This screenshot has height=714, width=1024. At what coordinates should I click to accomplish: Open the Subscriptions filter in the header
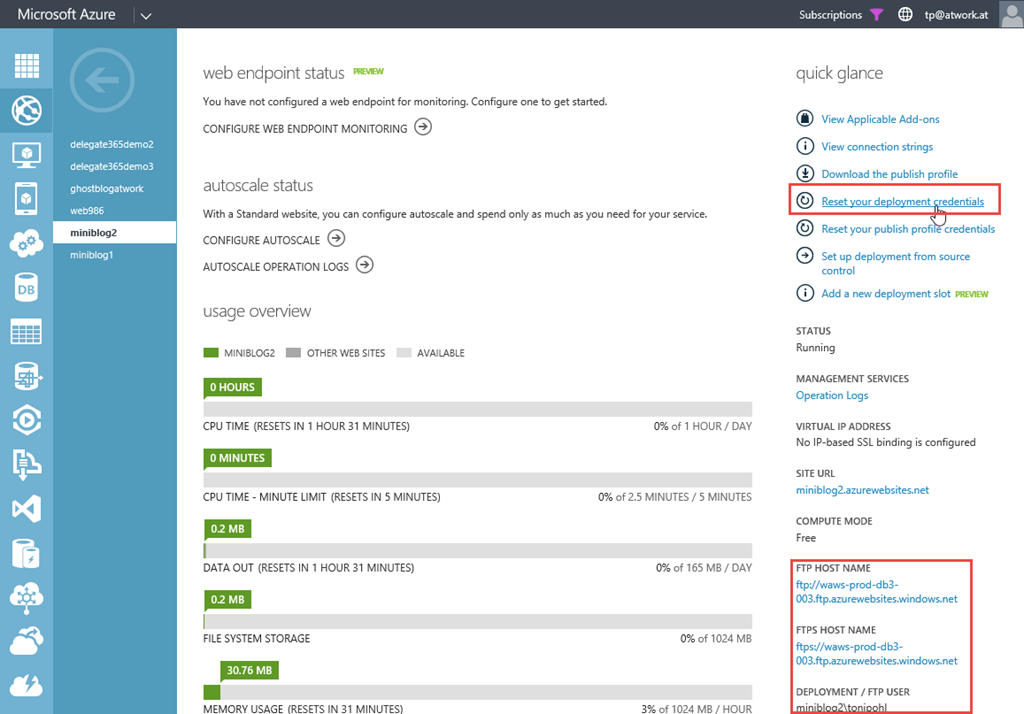(840, 15)
